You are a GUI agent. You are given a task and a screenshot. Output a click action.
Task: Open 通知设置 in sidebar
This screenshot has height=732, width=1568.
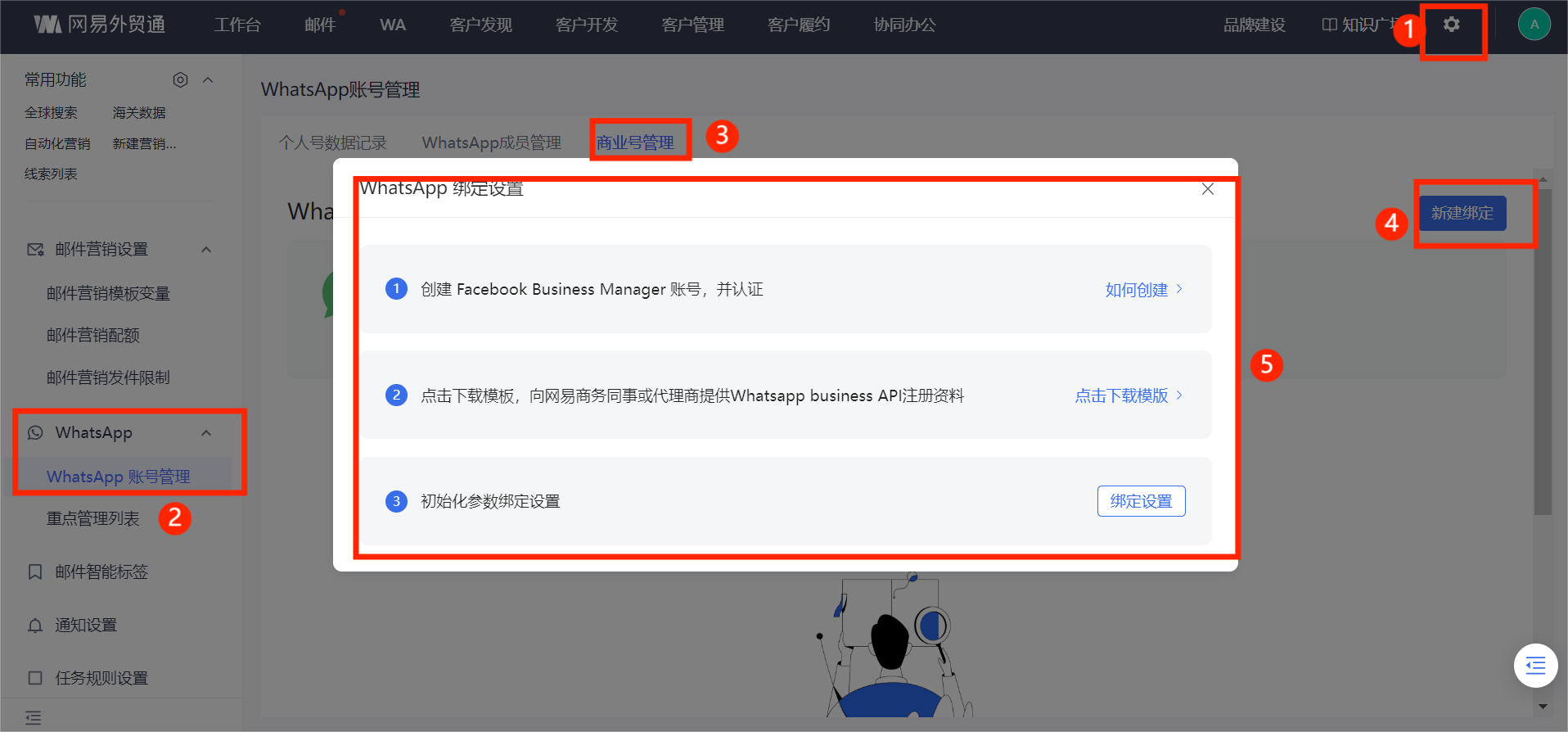pos(86,626)
